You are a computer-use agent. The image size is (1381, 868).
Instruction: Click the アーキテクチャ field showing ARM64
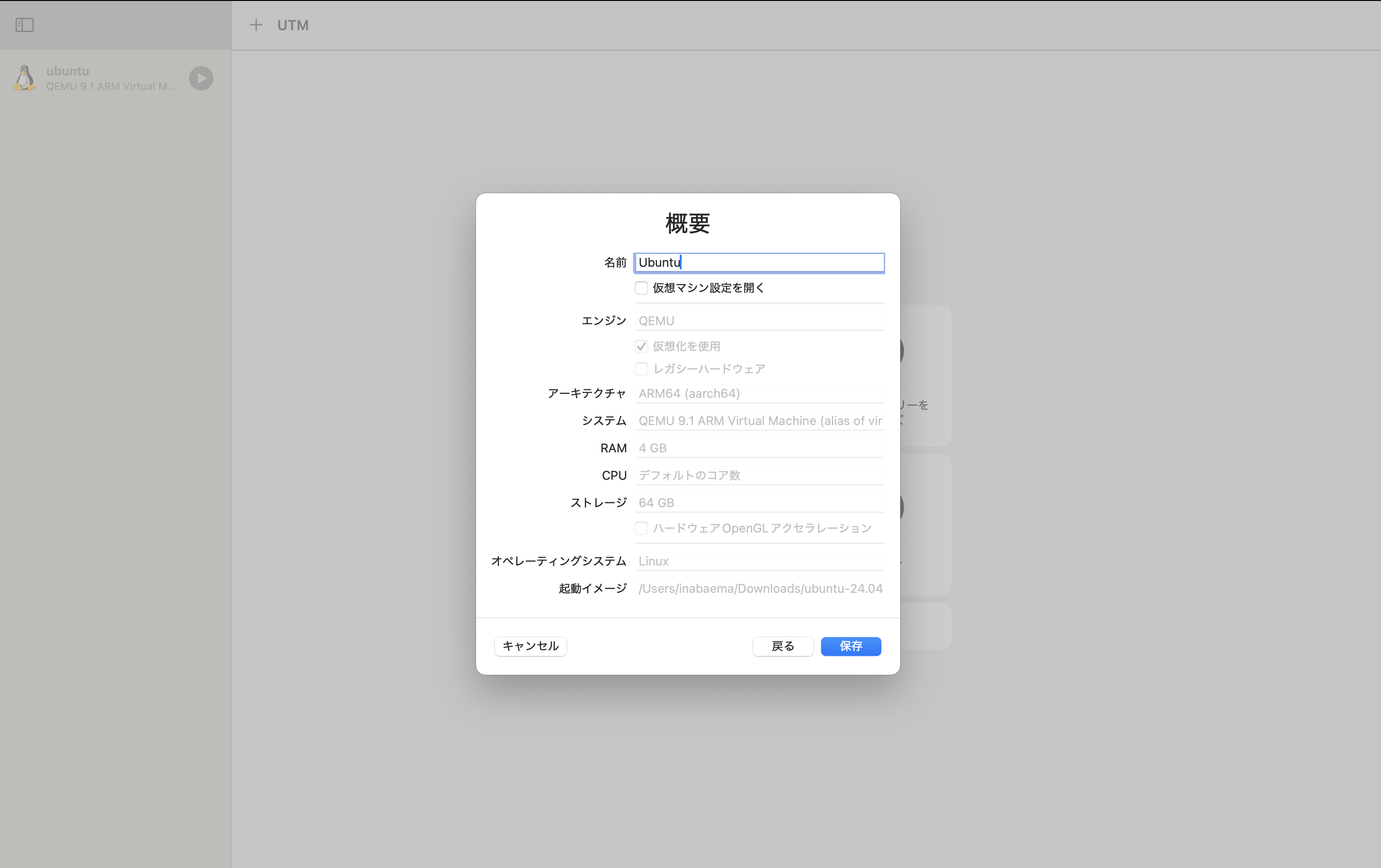[758, 393]
